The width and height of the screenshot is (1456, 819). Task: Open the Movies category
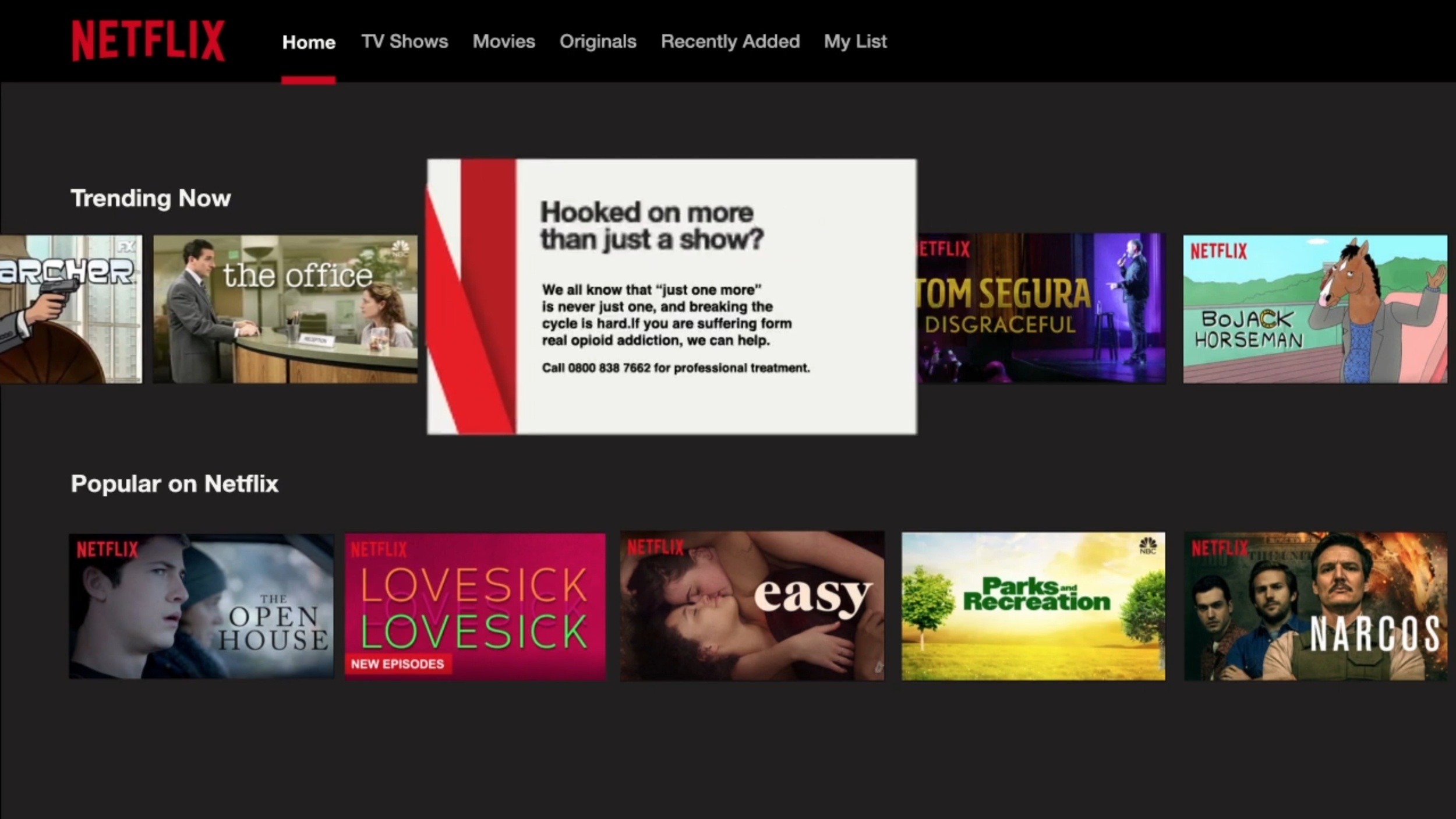[x=503, y=41]
